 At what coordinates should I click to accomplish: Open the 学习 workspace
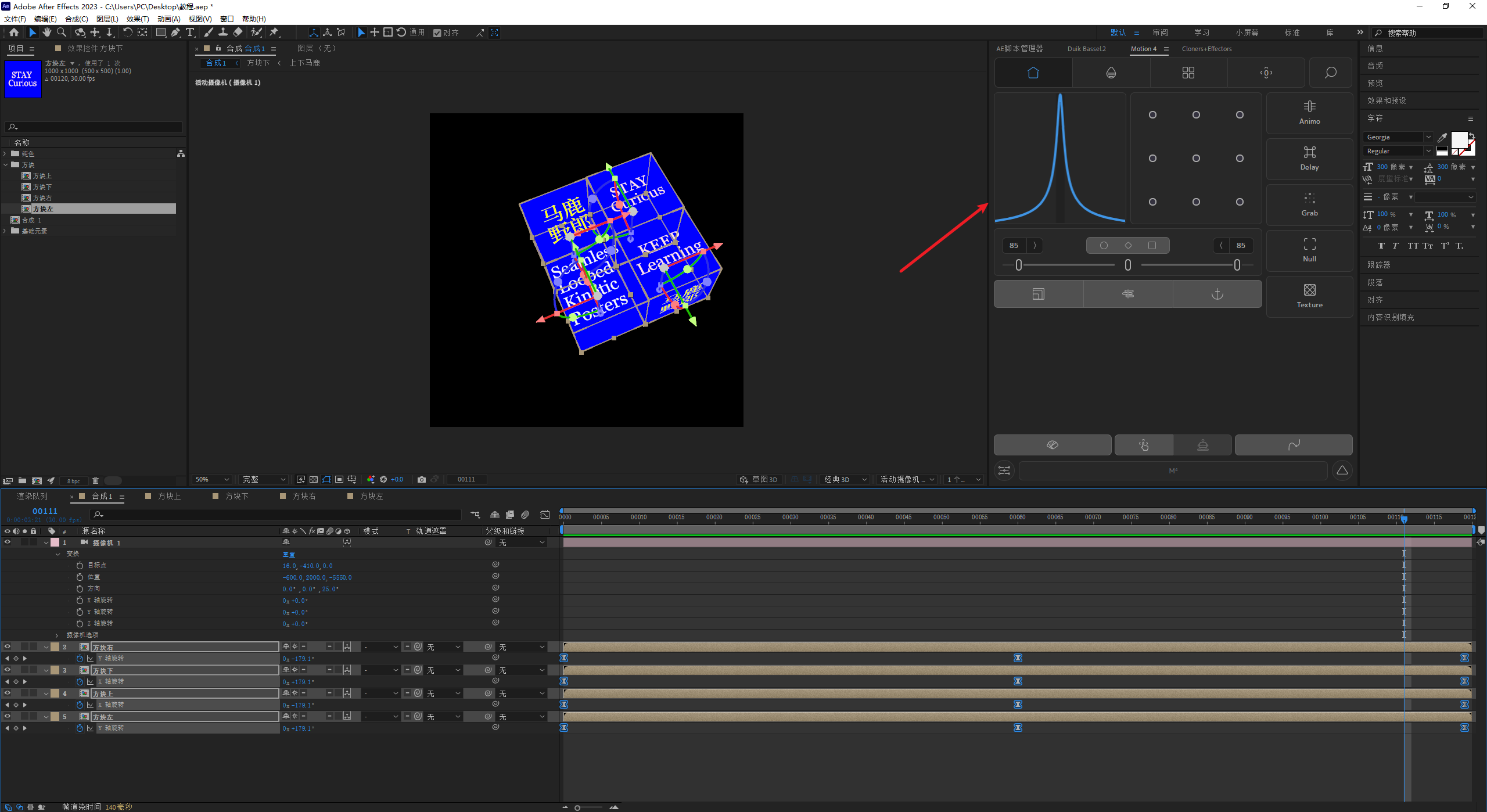[1201, 33]
